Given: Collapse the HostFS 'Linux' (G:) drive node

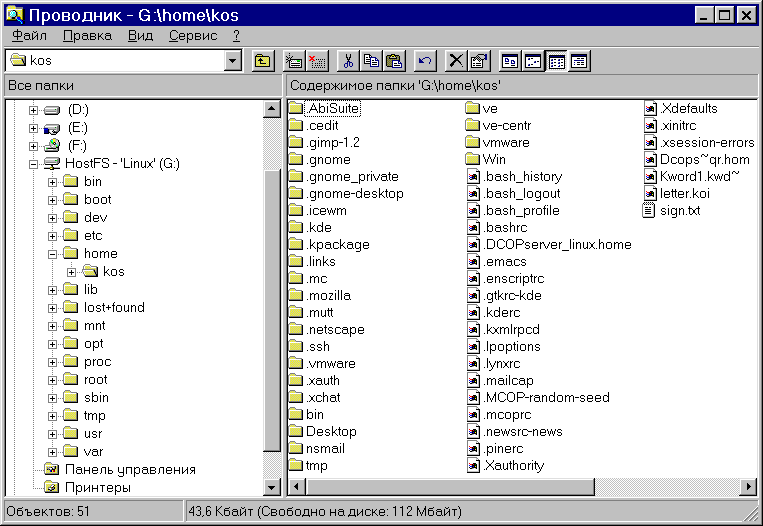Looking at the screenshot, I should (x=34, y=164).
